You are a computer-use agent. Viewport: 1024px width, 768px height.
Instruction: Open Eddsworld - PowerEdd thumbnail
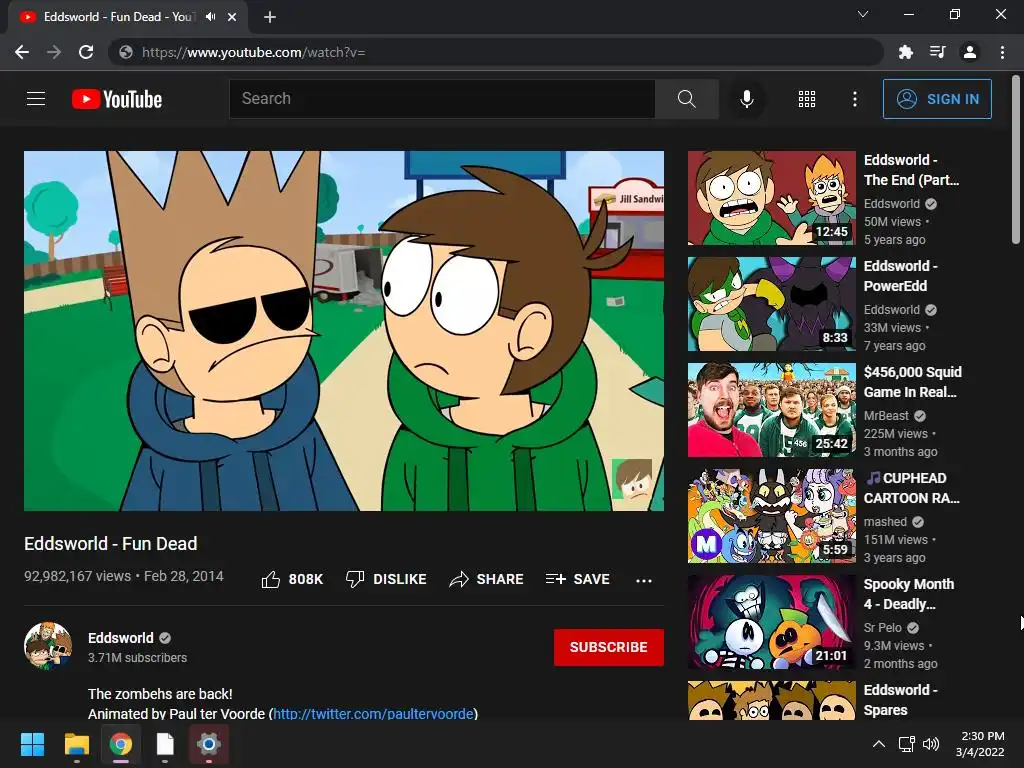pos(771,304)
